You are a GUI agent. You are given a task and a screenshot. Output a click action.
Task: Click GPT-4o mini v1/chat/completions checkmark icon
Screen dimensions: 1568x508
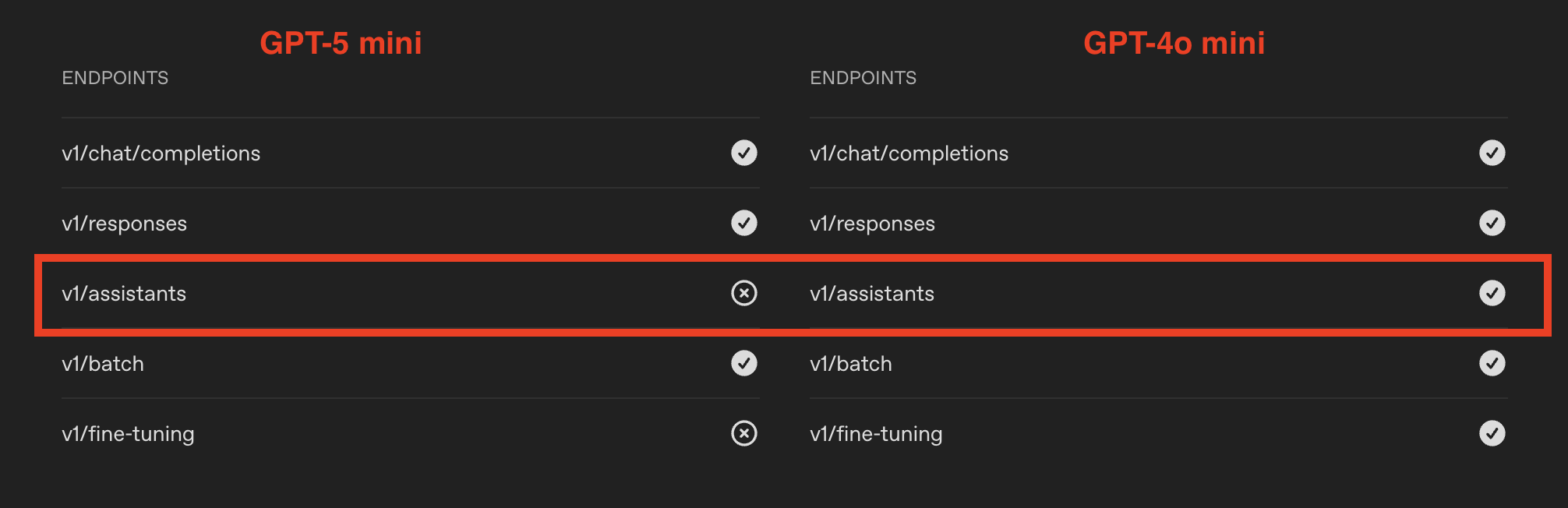click(x=1492, y=153)
